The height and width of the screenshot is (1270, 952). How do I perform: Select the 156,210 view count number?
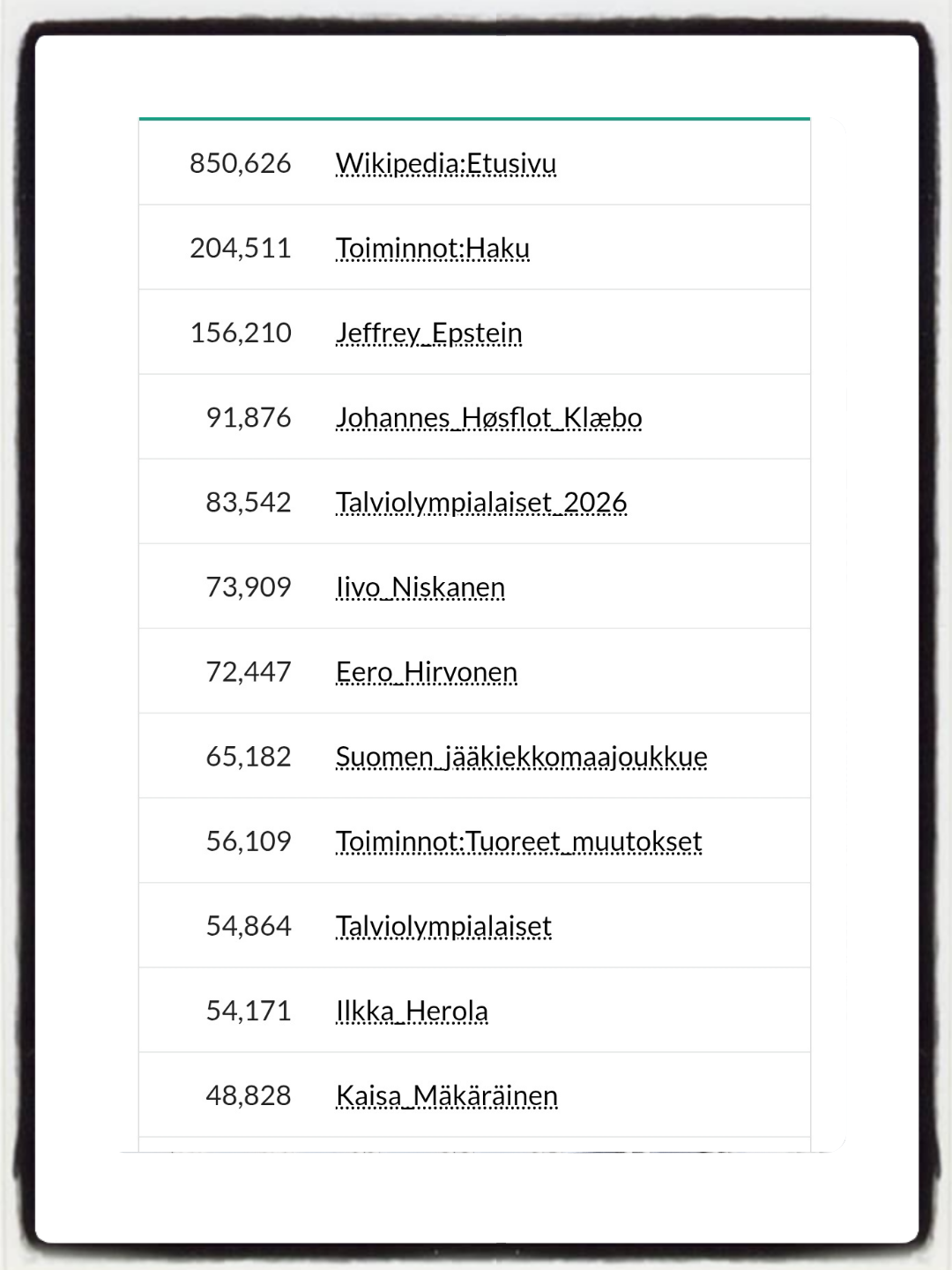point(241,333)
